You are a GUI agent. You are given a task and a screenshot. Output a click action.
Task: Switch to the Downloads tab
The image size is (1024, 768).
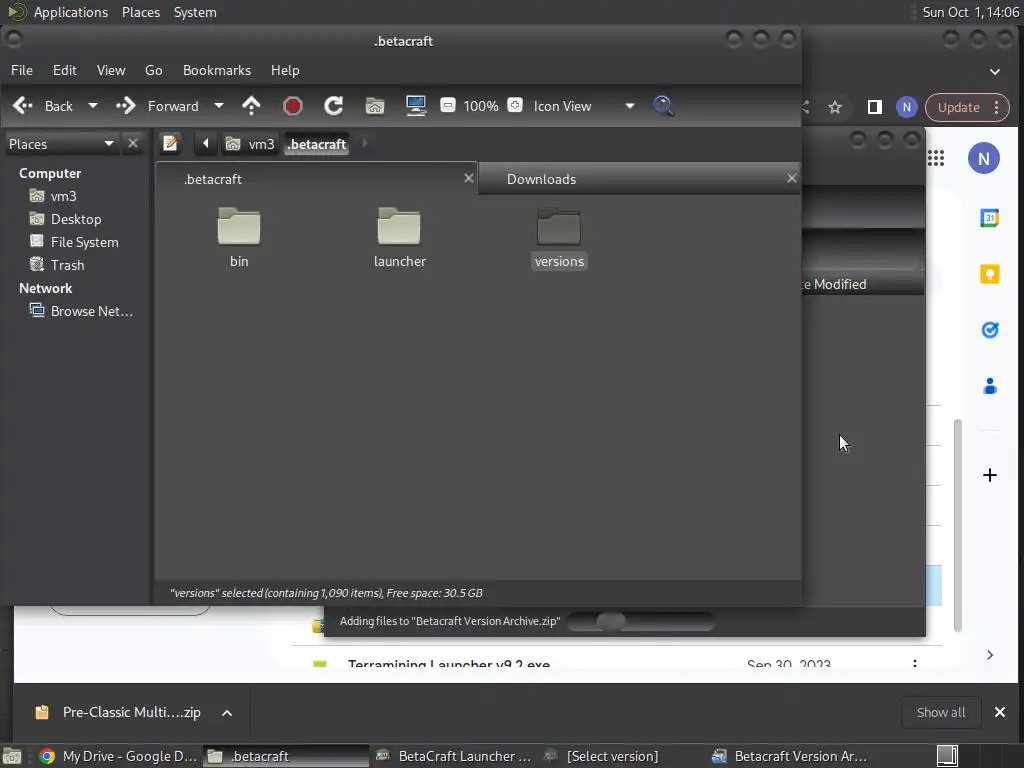click(x=639, y=179)
